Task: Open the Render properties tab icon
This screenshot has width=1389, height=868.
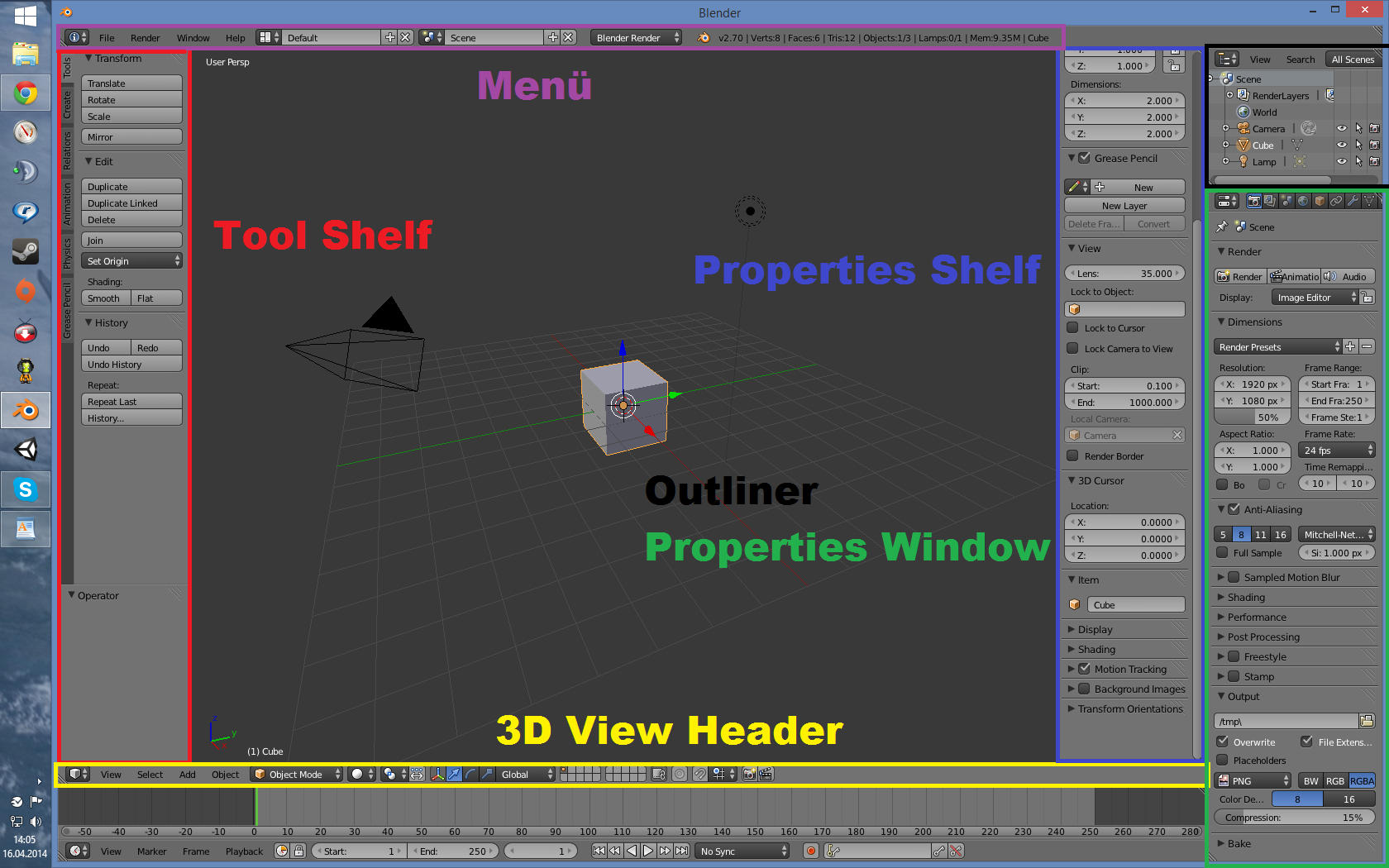Action: (x=1254, y=201)
